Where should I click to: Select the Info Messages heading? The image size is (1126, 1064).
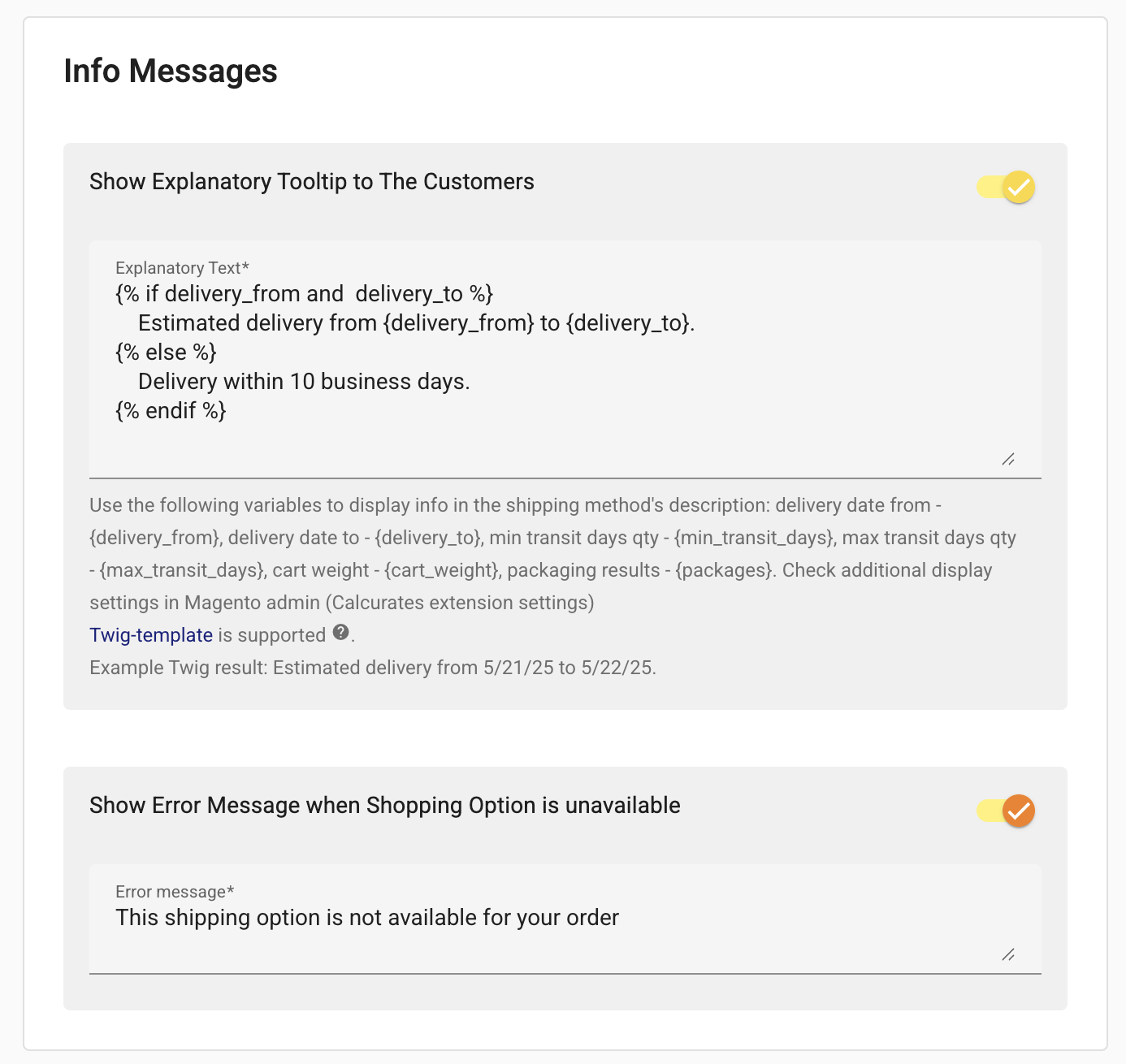171,71
